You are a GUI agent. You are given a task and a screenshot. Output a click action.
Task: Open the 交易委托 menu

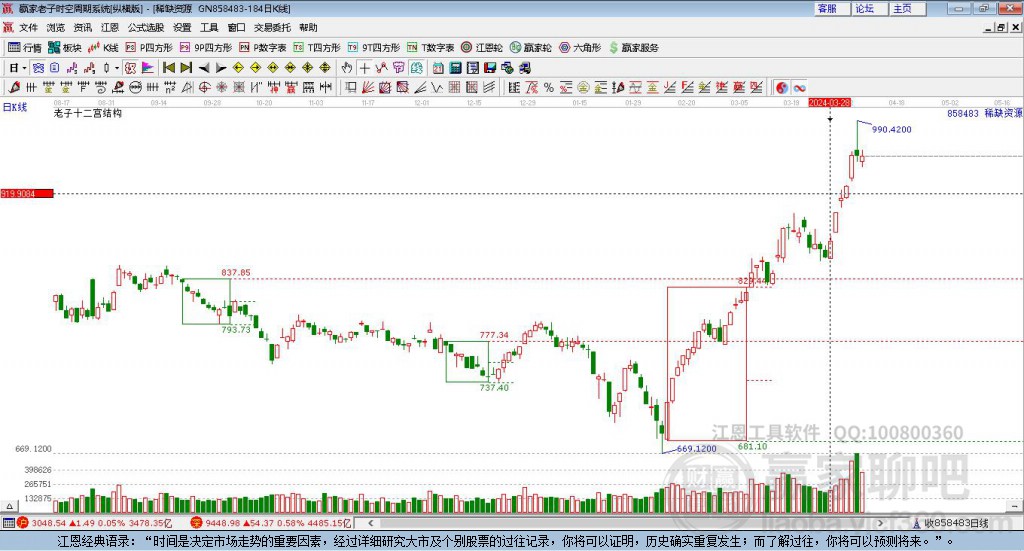pos(272,27)
